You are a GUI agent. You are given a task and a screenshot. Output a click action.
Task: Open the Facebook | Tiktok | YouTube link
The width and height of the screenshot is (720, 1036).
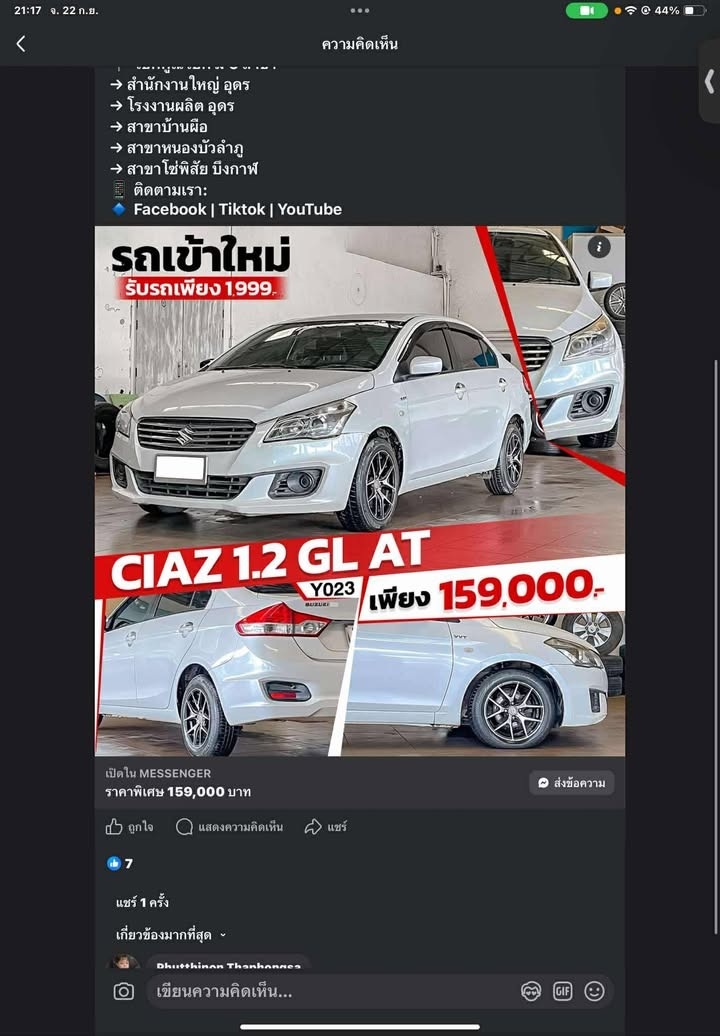point(238,209)
